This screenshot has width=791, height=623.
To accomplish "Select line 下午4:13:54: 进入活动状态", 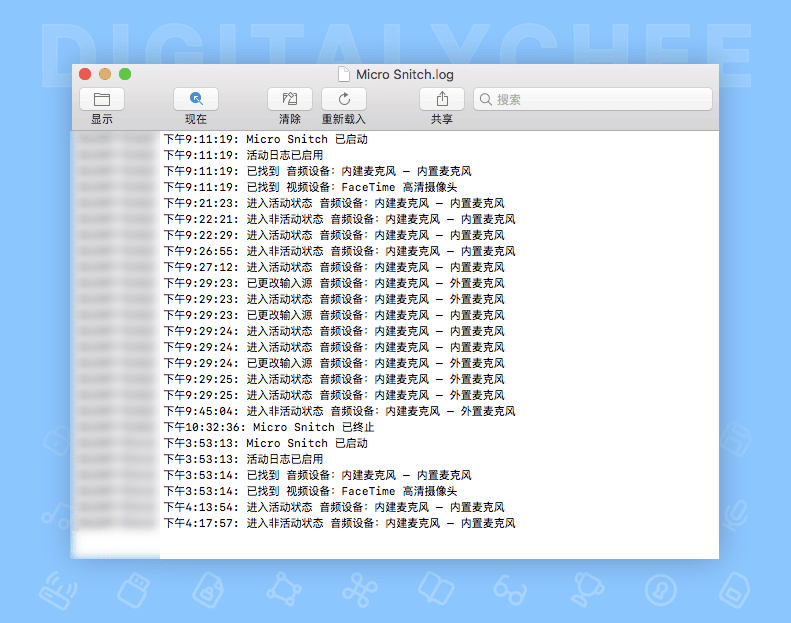I will 334,507.
